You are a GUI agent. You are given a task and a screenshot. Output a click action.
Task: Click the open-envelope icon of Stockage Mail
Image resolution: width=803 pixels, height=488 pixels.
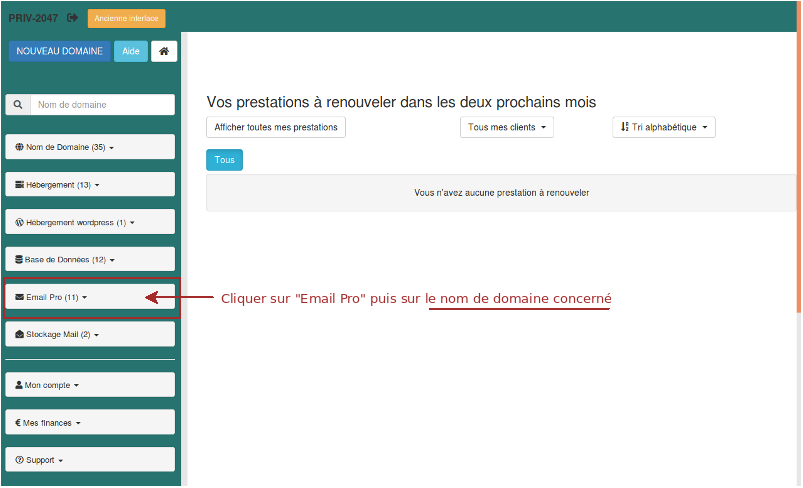click(19, 334)
